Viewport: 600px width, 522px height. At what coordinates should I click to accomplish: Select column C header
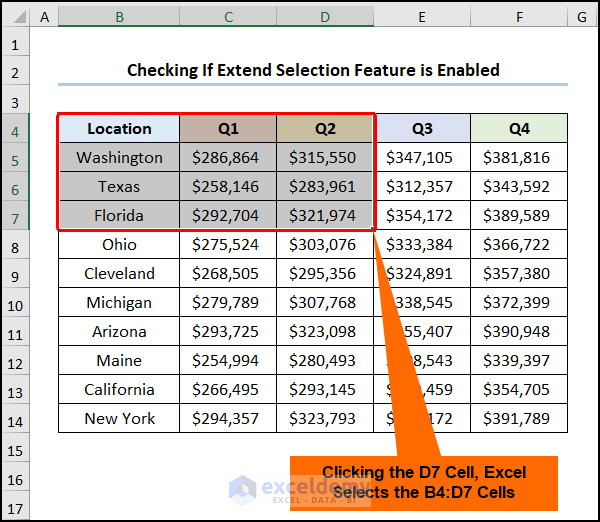229,17
